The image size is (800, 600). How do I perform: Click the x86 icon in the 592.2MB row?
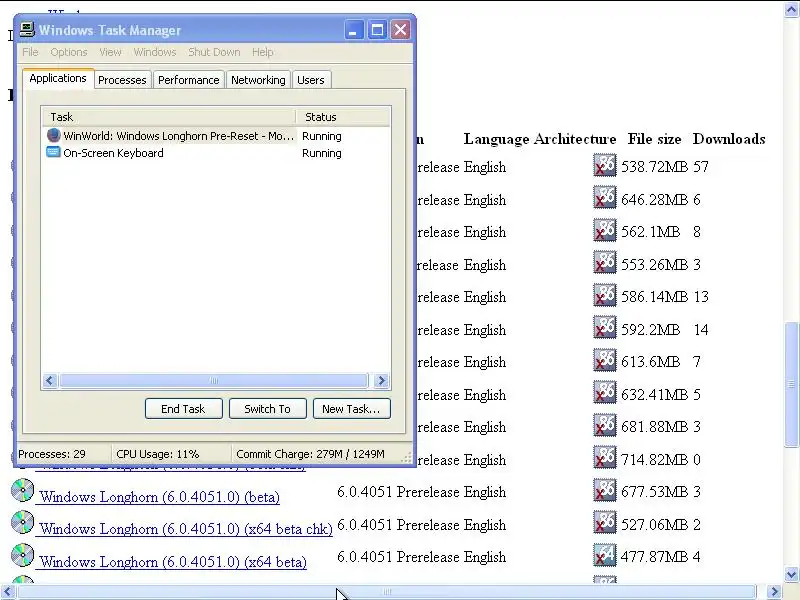click(605, 328)
